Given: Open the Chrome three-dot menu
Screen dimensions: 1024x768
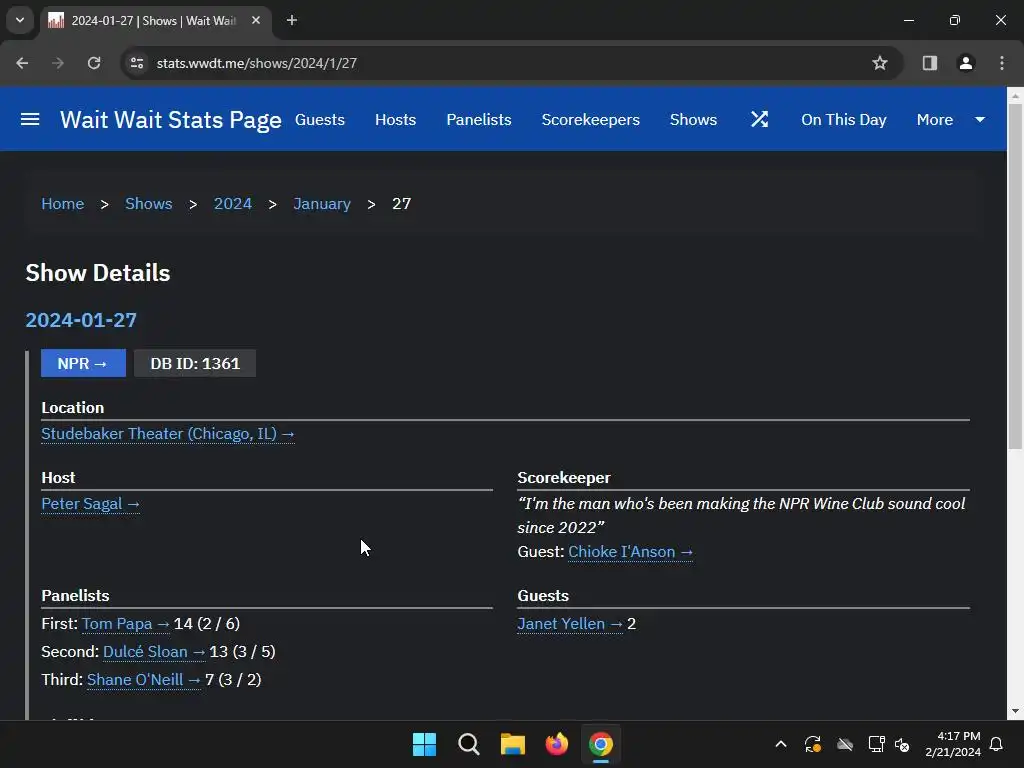Looking at the screenshot, I should pyautogui.click(x=1002, y=63).
